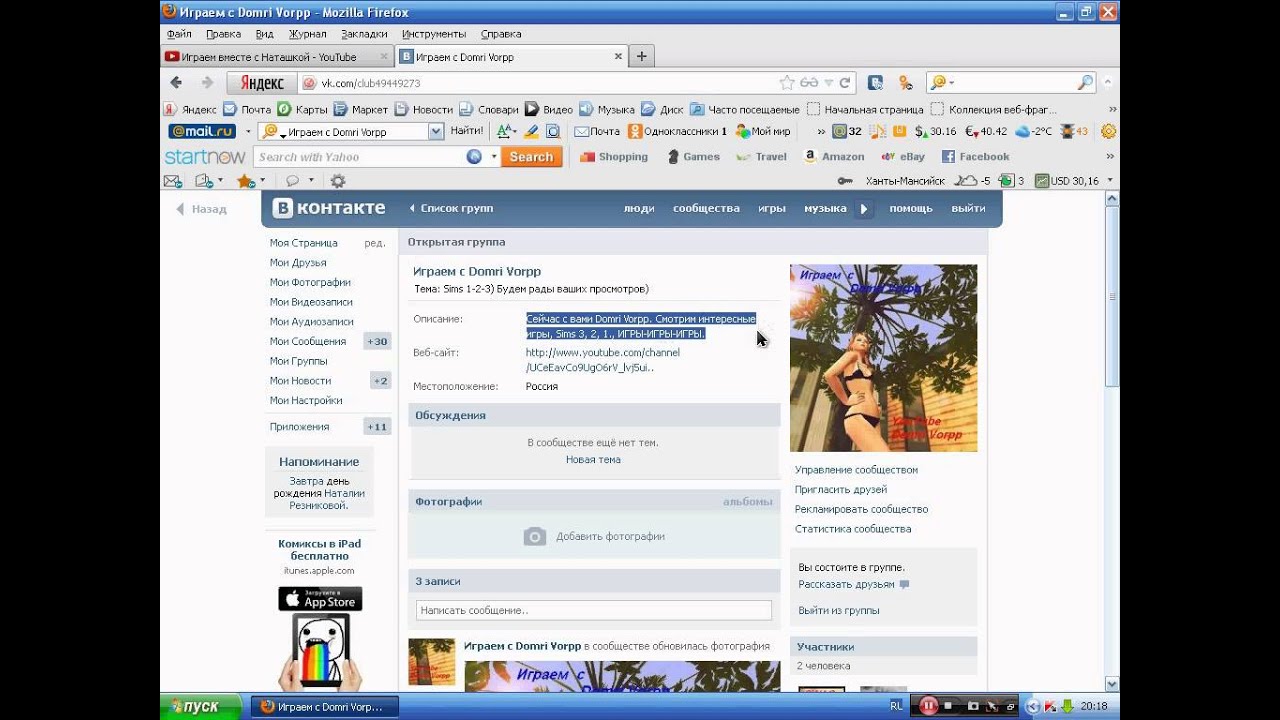Expand the lower toolbar dropdown after USD 30,16

(x=1110, y=181)
